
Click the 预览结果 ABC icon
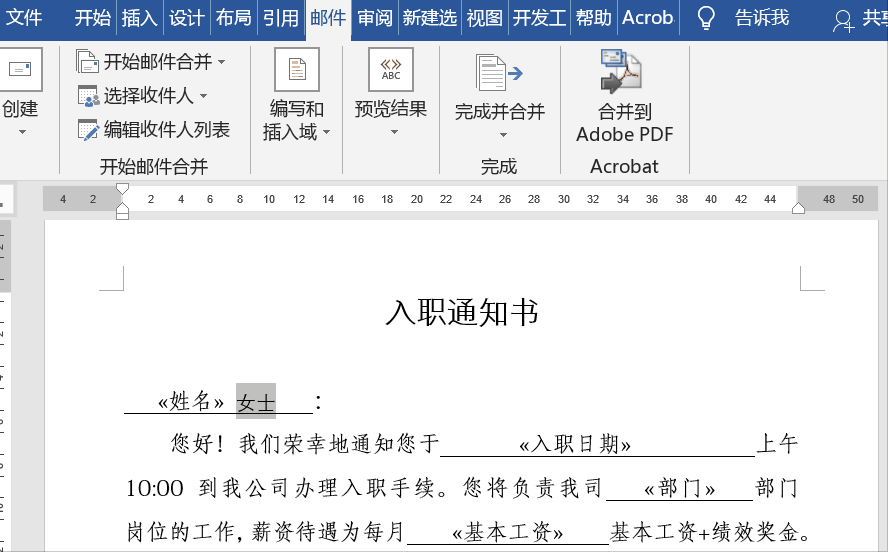pos(391,69)
